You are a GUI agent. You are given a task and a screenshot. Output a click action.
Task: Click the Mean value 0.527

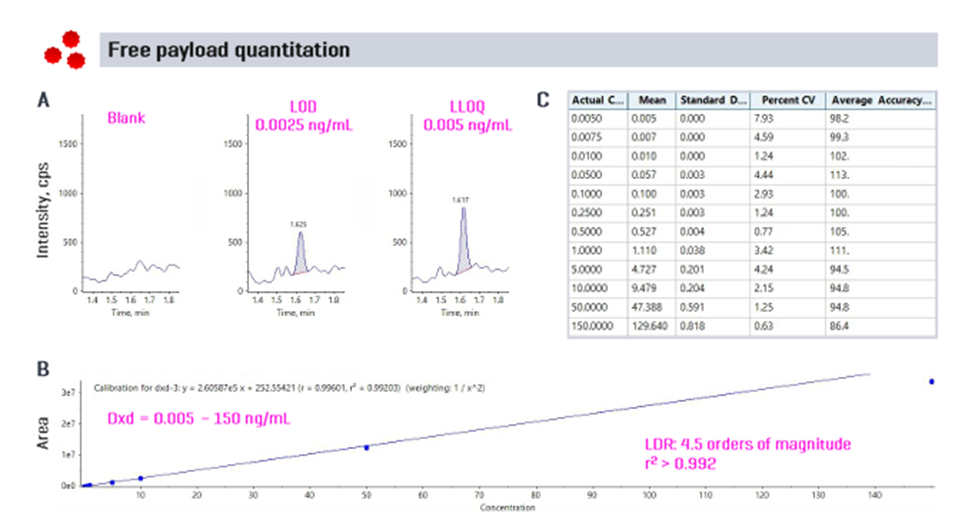point(644,231)
